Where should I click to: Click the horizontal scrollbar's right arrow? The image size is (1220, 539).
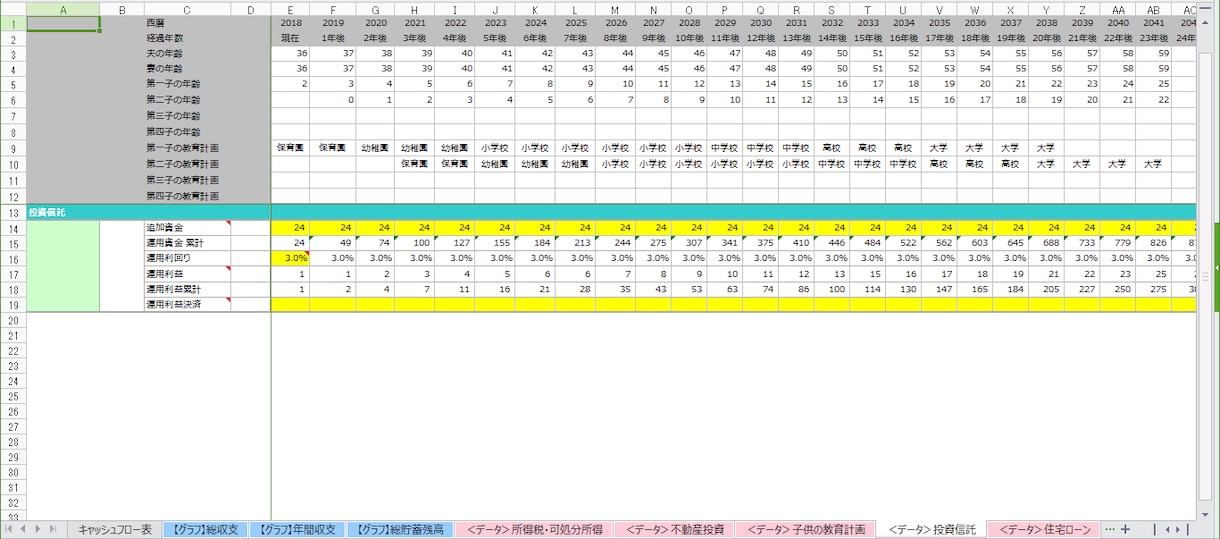[x=1178, y=529]
